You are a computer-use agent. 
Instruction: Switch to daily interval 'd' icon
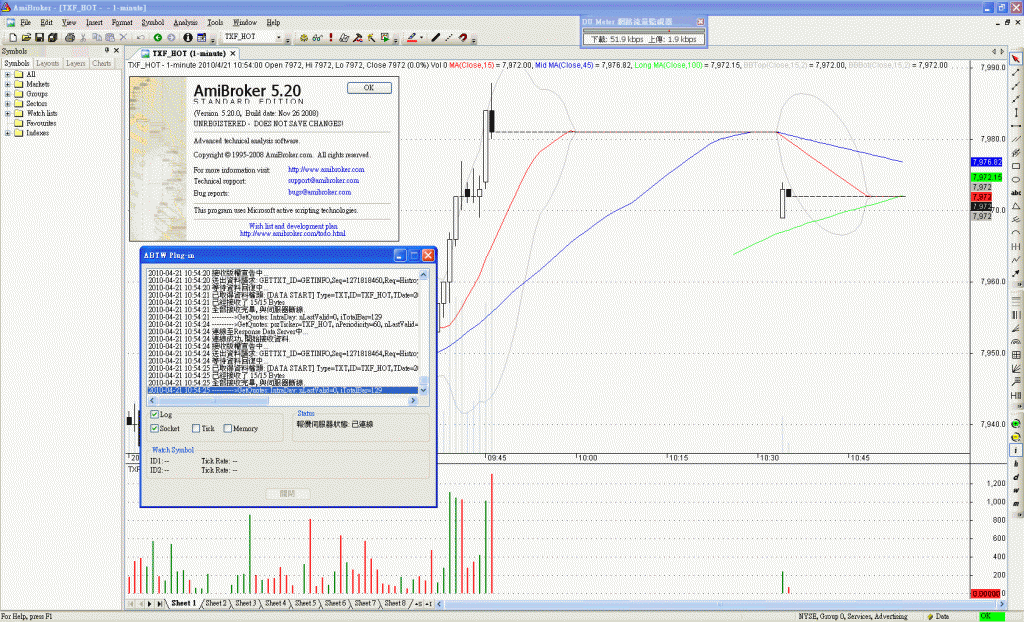[x=1016, y=477]
